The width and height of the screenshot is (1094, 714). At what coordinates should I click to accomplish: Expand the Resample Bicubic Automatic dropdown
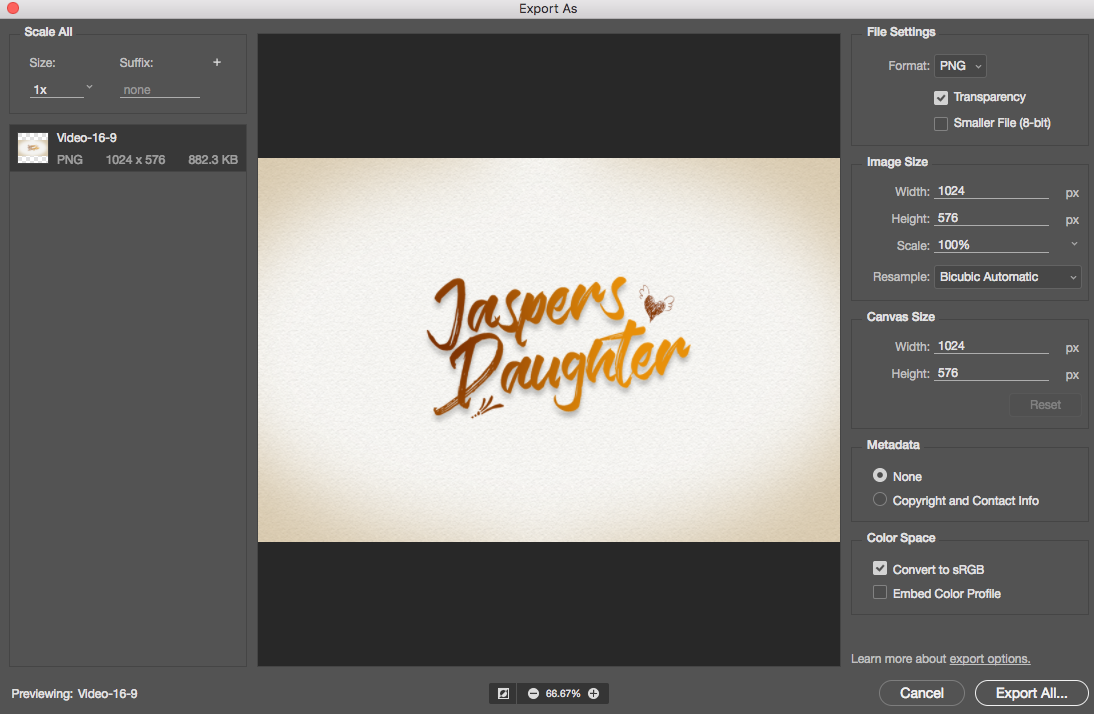[x=1007, y=277]
